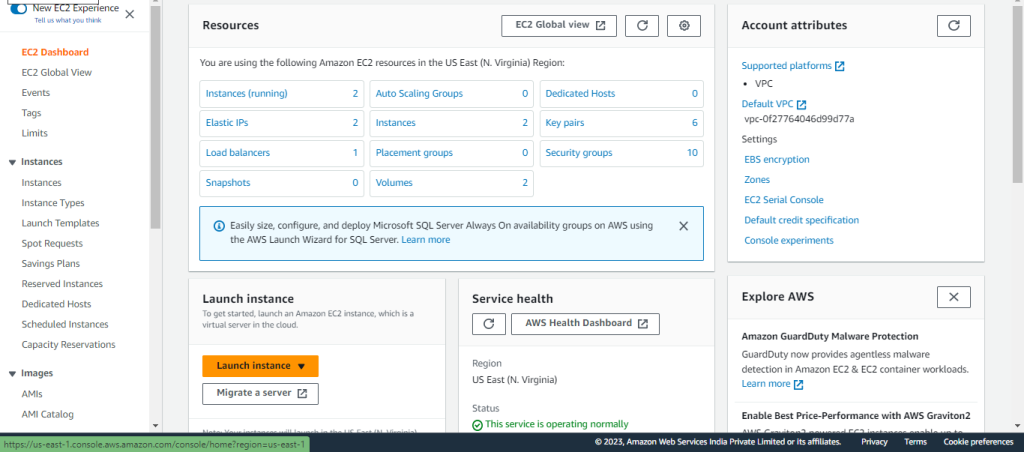
Task: Click Learn more in SQL Server banner
Action: (x=426, y=240)
